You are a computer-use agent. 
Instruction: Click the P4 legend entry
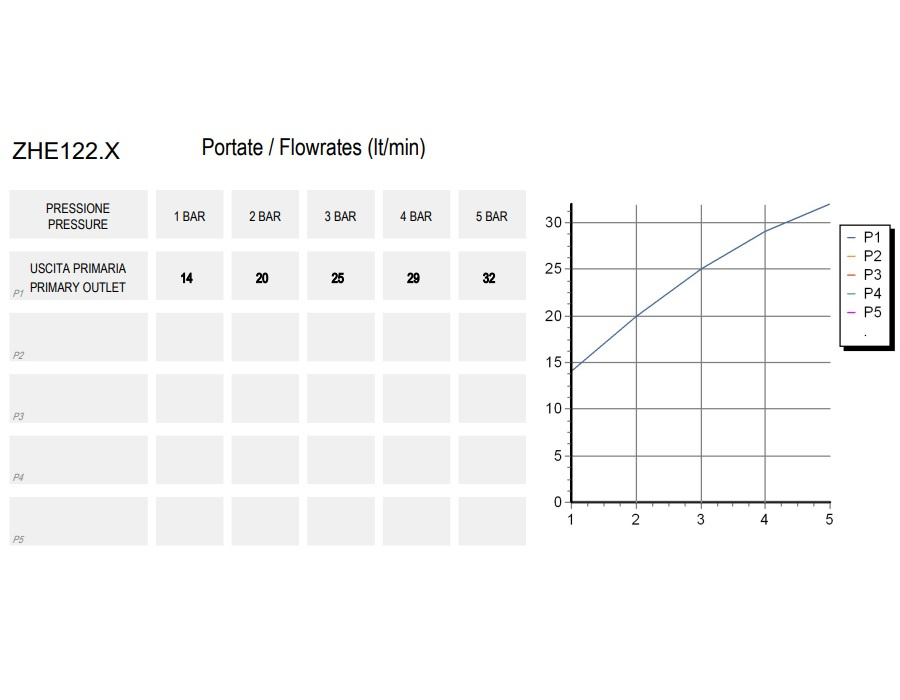[x=864, y=293]
